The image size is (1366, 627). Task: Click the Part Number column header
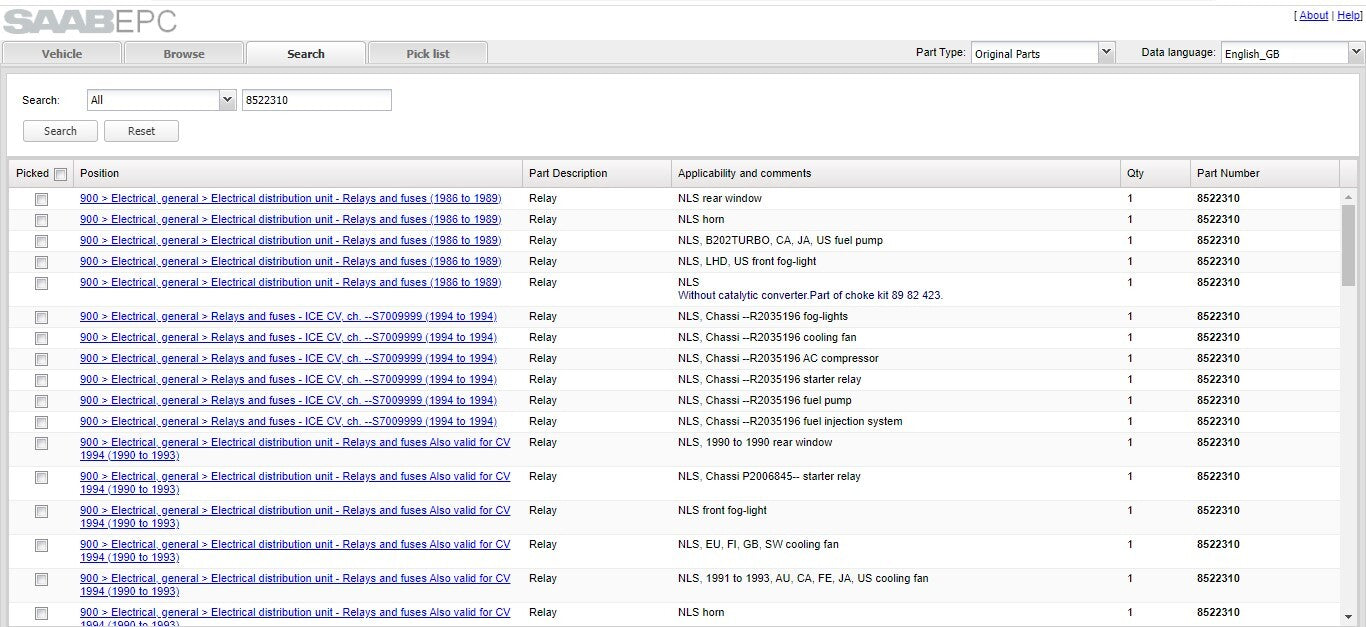pyautogui.click(x=1265, y=173)
